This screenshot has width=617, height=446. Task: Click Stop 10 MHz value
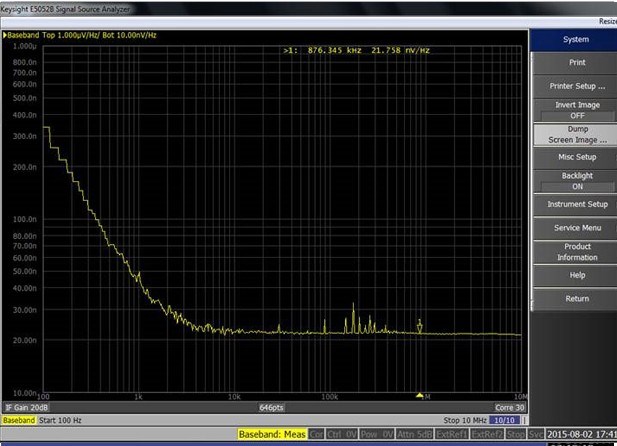465,420
